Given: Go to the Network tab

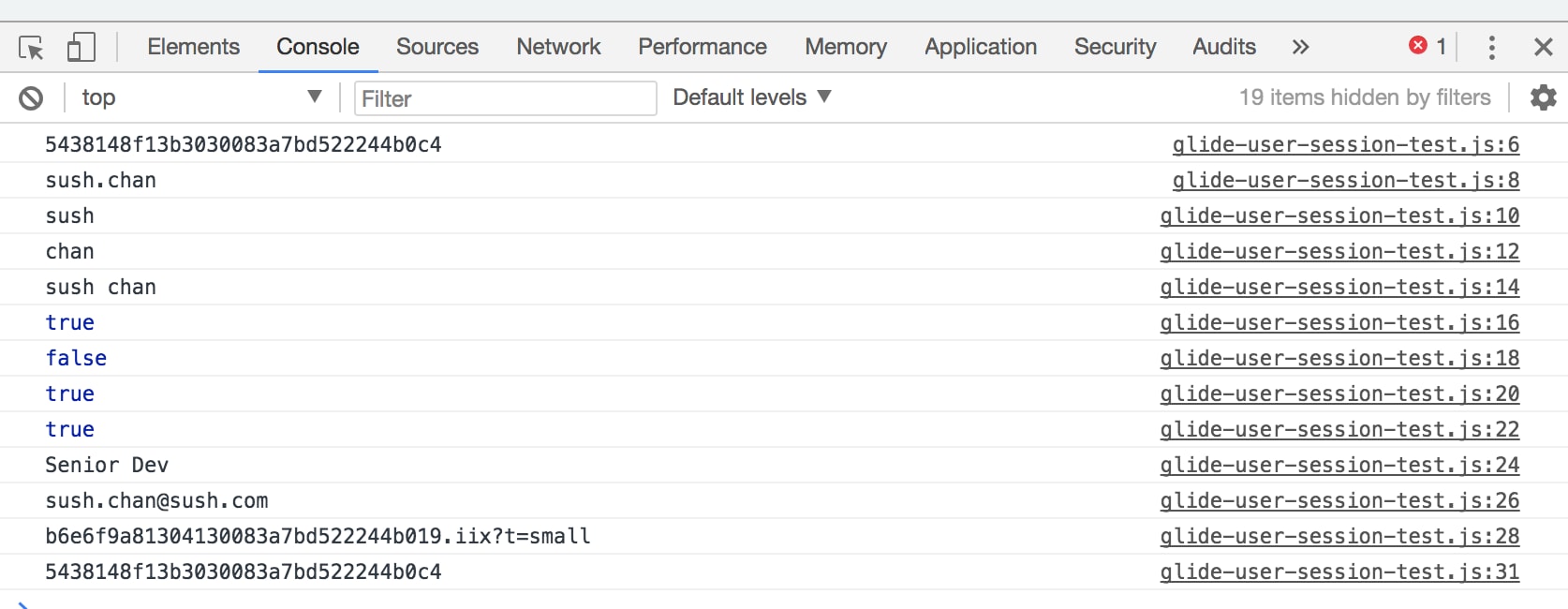Looking at the screenshot, I should pos(558,47).
